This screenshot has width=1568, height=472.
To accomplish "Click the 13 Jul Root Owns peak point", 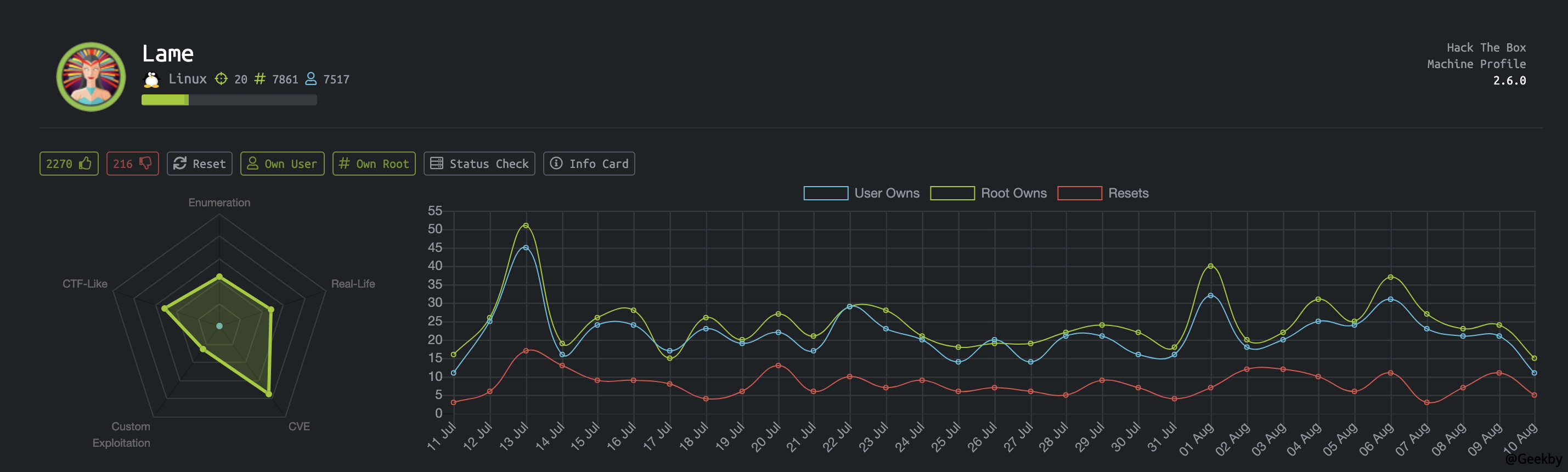I will [526, 226].
